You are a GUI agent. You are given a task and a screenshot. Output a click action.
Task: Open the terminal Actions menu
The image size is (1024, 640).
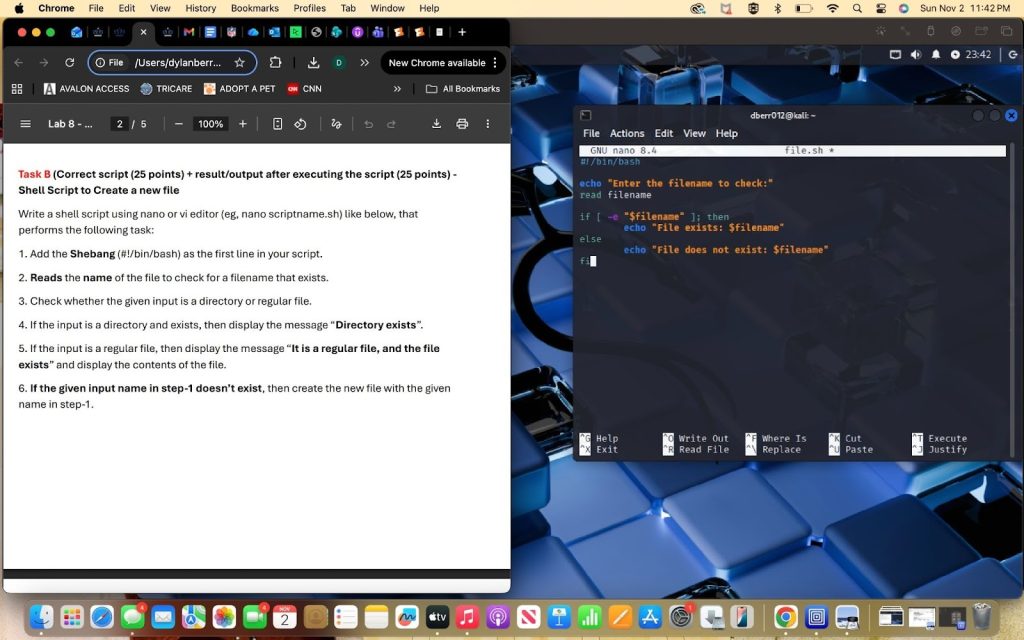pyautogui.click(x=627, y=133)
